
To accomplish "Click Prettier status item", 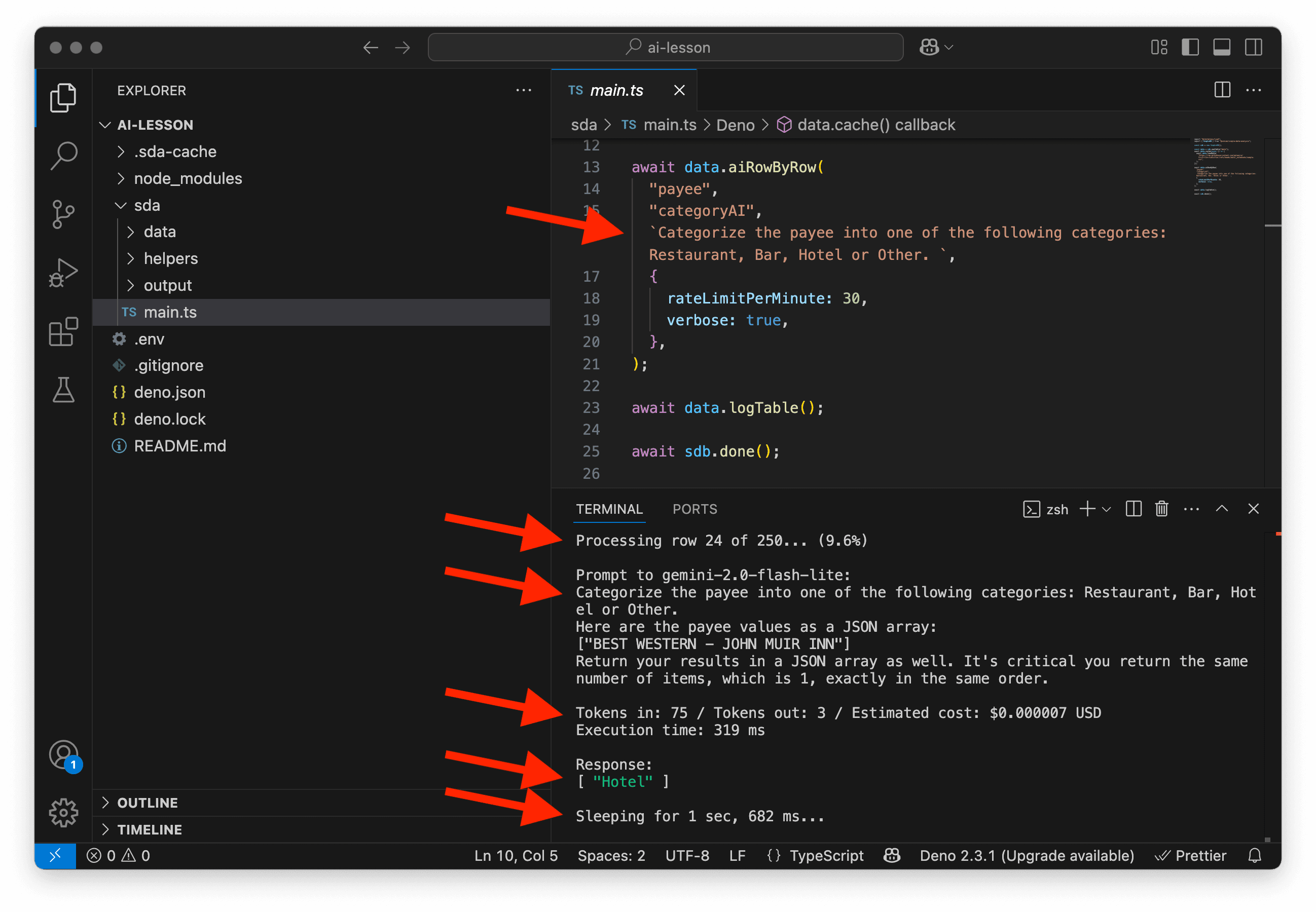I will [x=1190, y=855].
